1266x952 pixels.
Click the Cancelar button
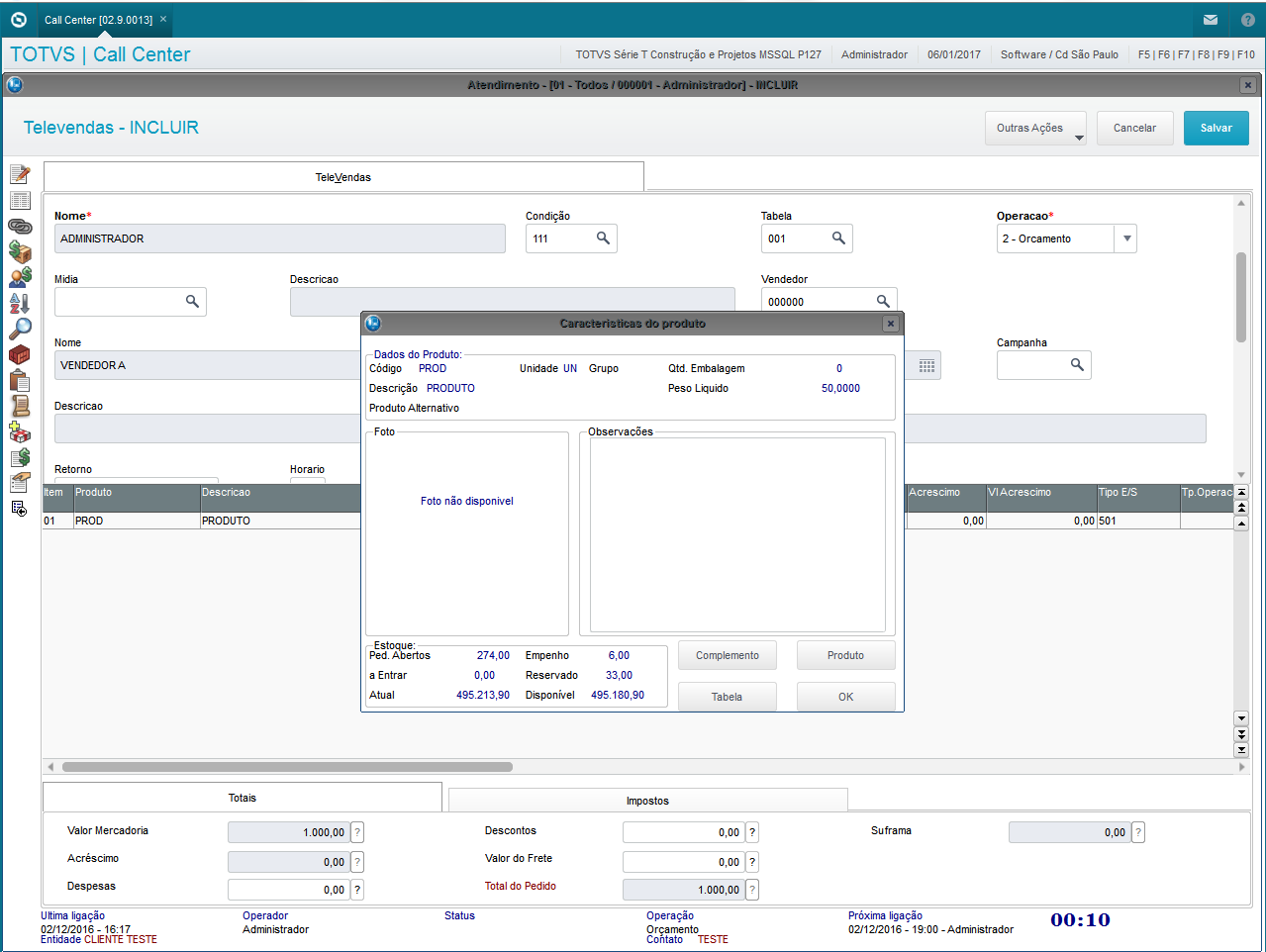click(x=1135, y=129)
